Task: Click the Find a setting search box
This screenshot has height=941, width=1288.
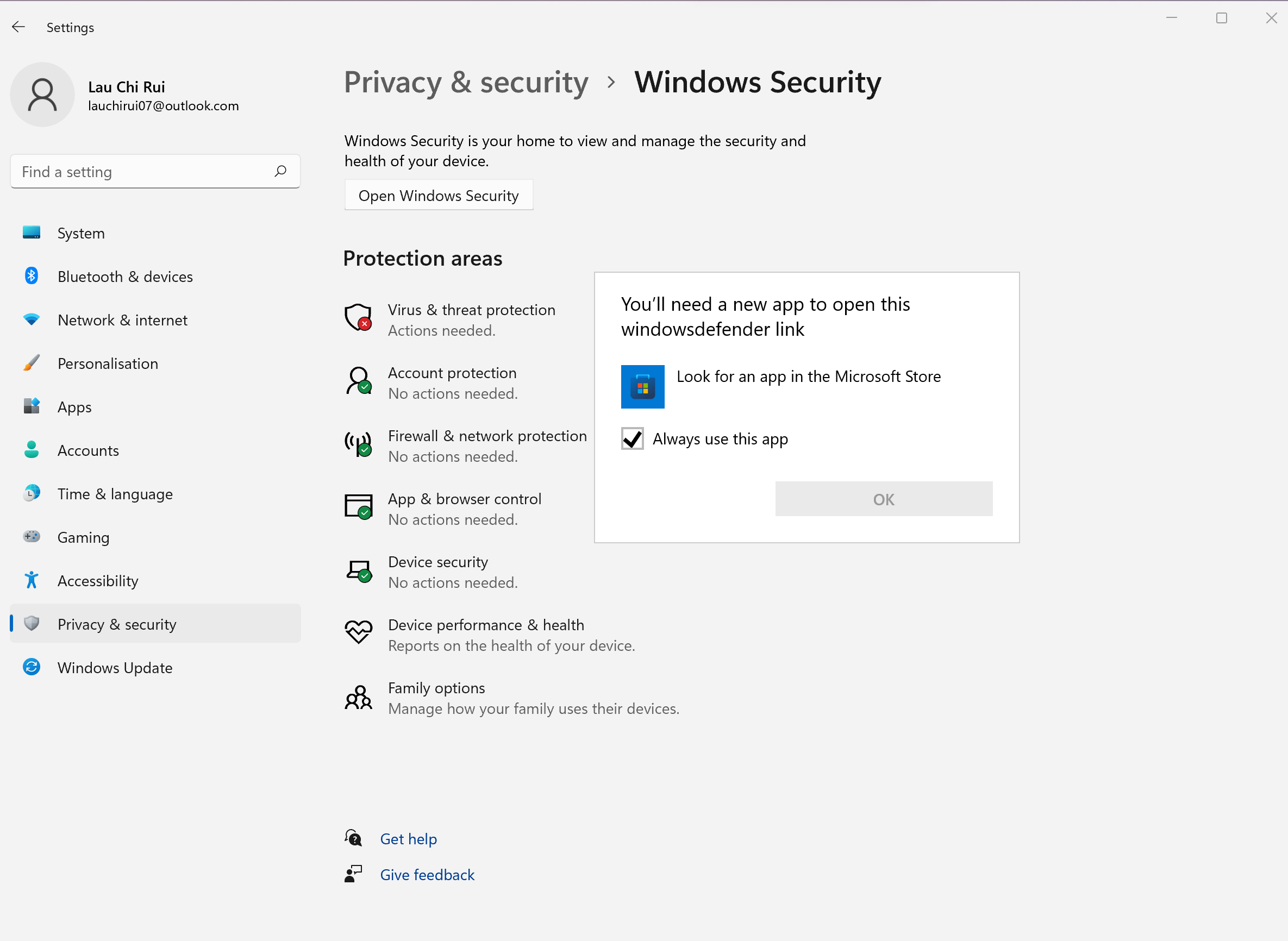Action: [x=155, y=172]
